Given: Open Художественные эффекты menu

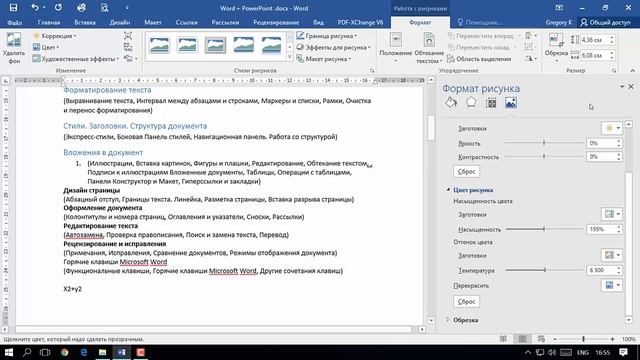Looking at the screenshot, I should pyautogui.click(x=76, y=59).
